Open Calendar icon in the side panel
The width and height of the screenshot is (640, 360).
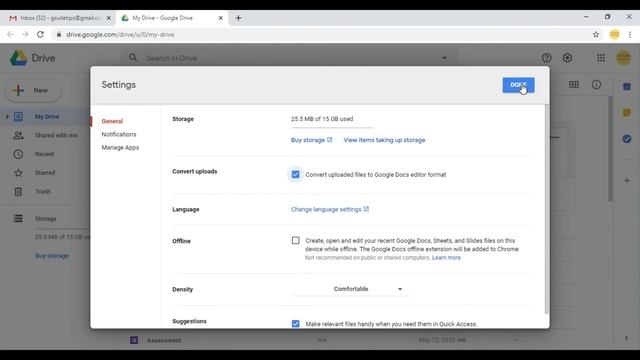pyautogui.click(x=627, y=87)
